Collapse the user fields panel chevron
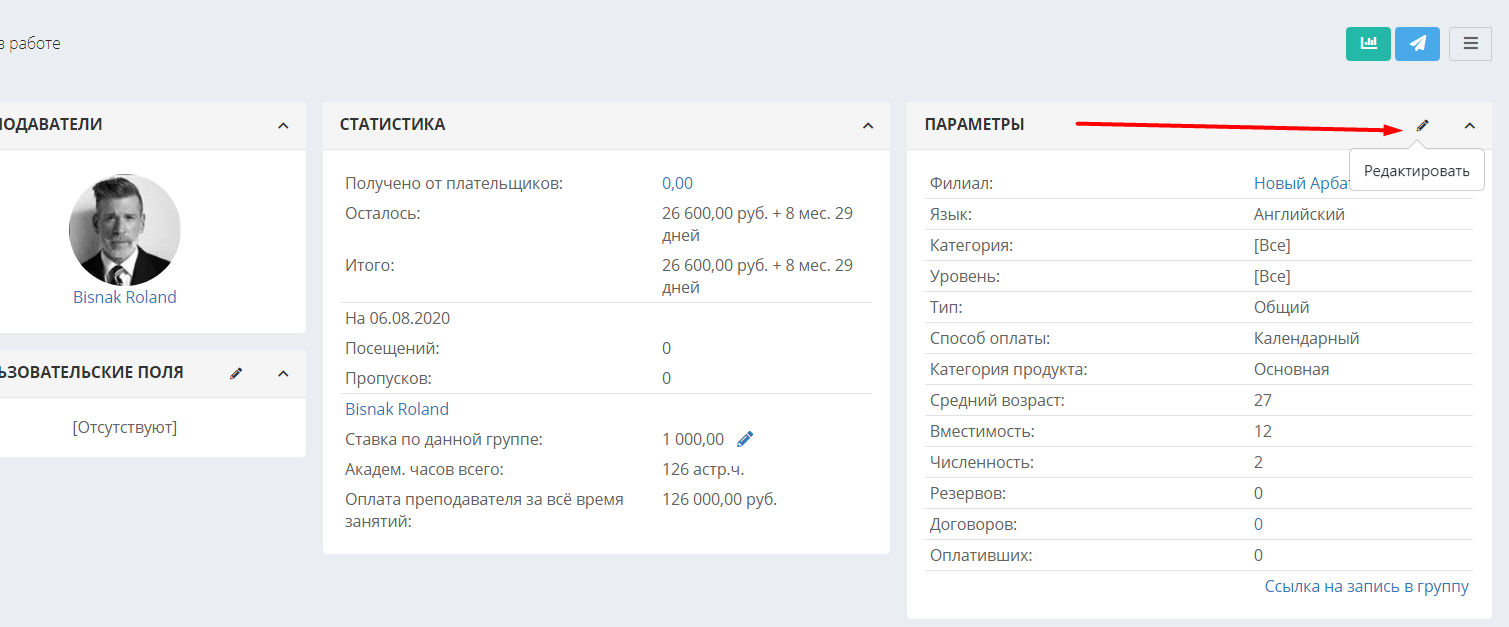Viewport: 1509px width, 627px height. pyautogui.click(x=283, y=374)
